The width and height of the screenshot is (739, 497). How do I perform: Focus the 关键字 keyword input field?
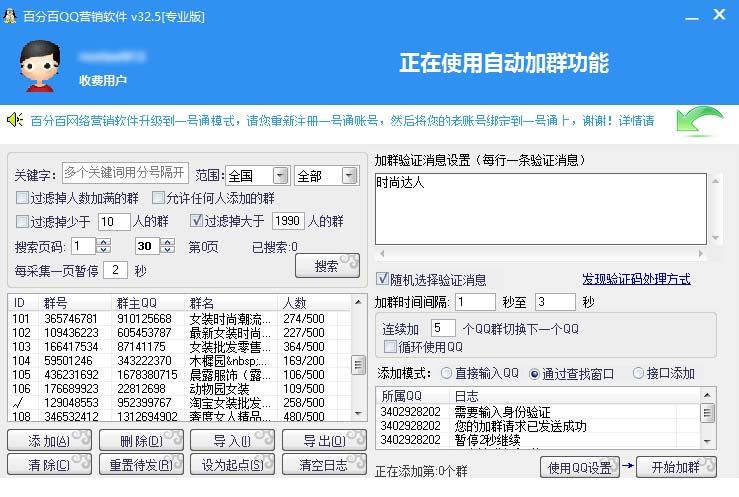click(125, 172)
